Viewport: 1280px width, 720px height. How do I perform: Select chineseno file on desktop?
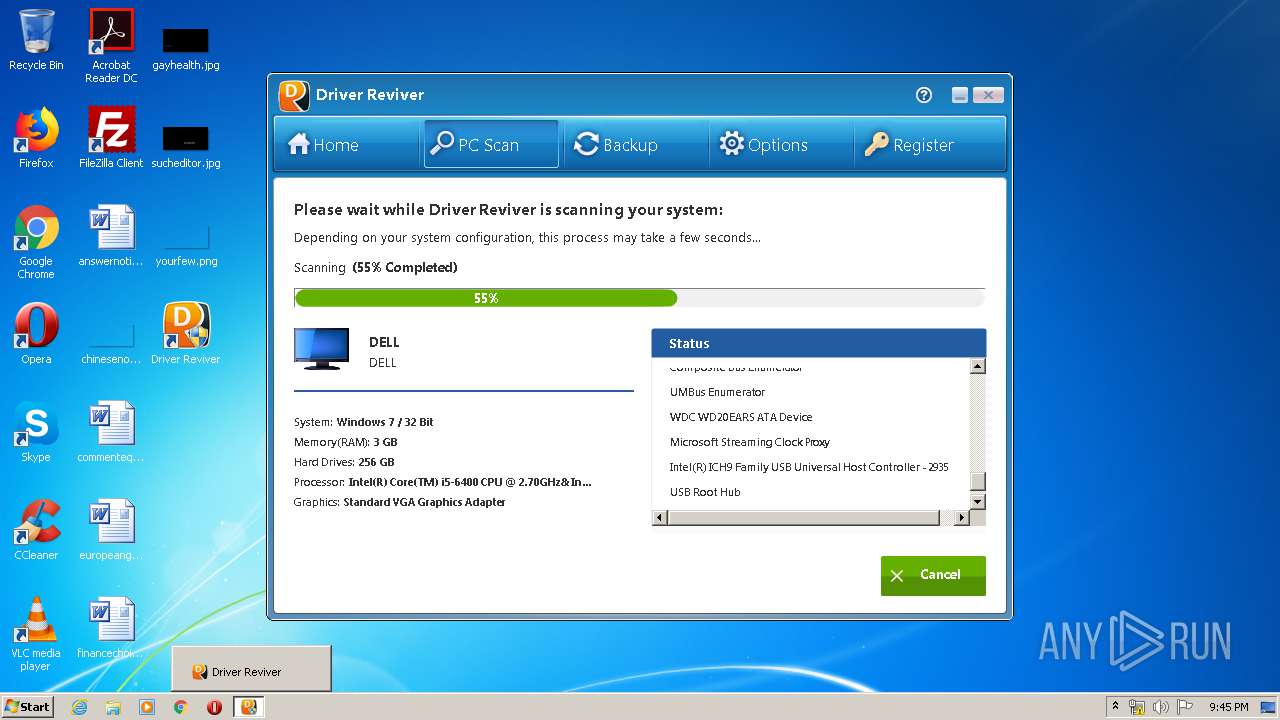click(111, 343)
